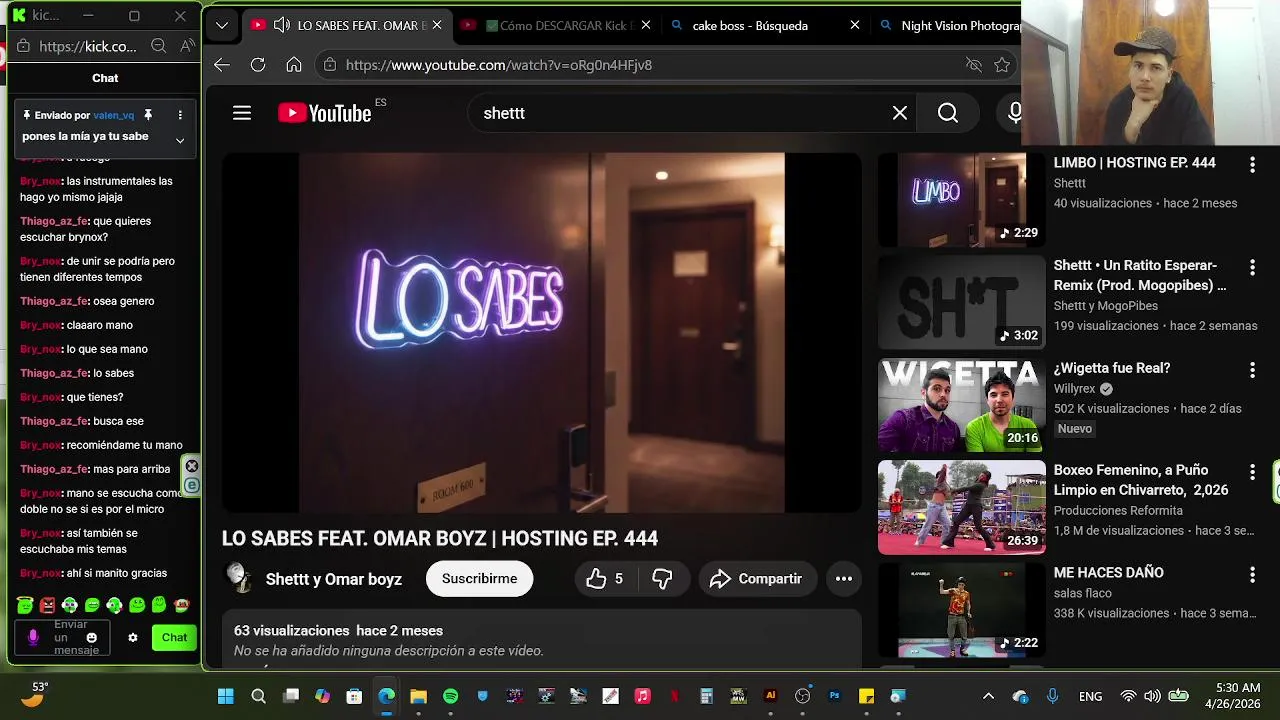Open the volume tray icon

click(x=1152, y=696)
